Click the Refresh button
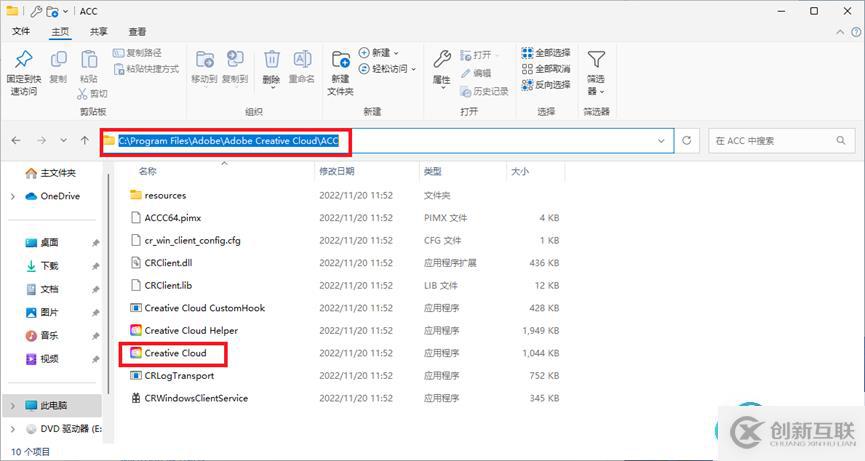The image size is (865, 461). coord(687,141)
